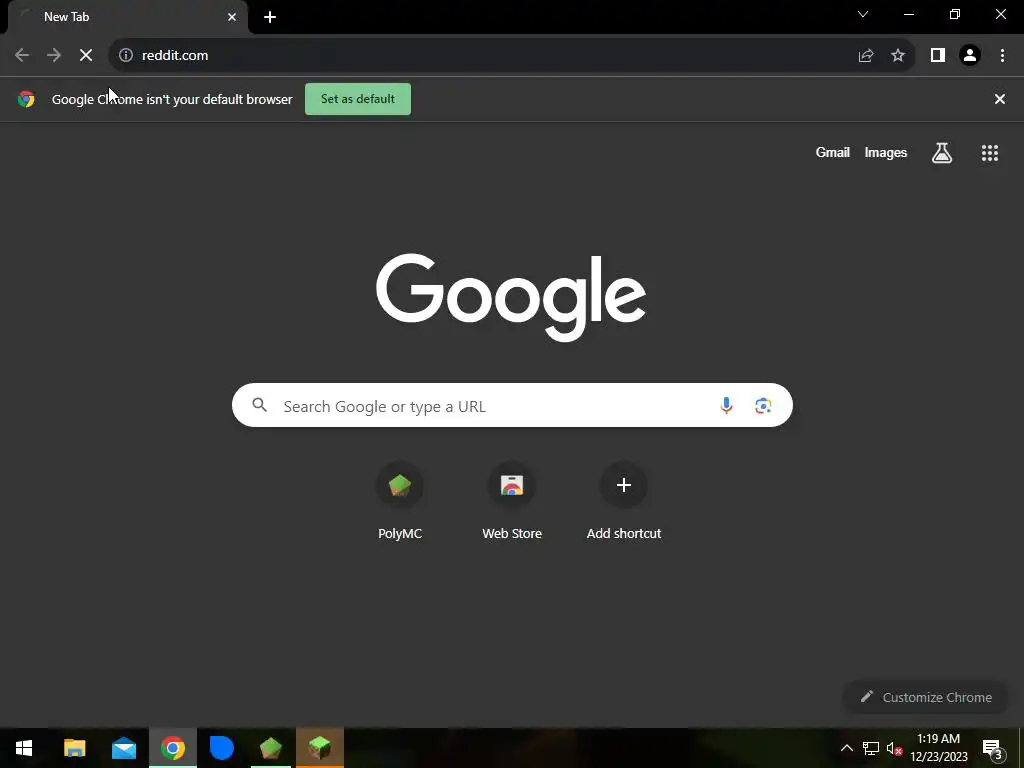Stop loading the page

tap(86, 56)
